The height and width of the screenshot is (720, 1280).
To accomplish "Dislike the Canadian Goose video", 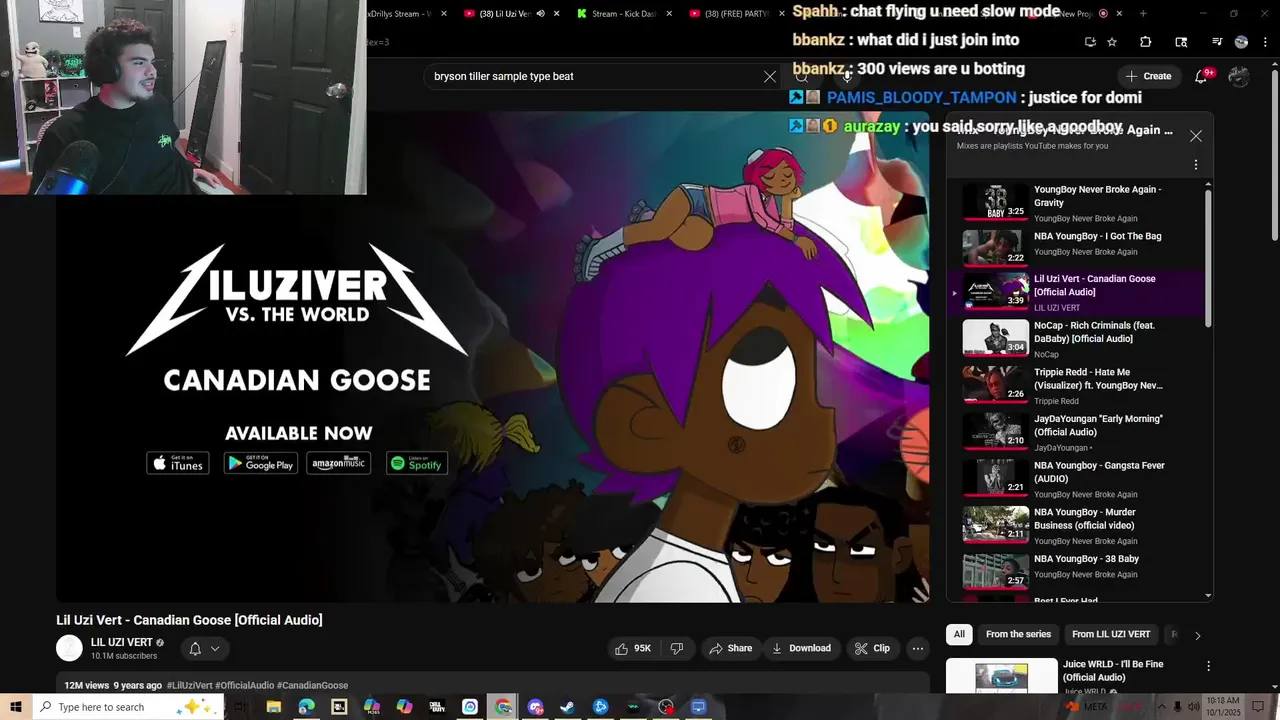I will pos(677,648).
